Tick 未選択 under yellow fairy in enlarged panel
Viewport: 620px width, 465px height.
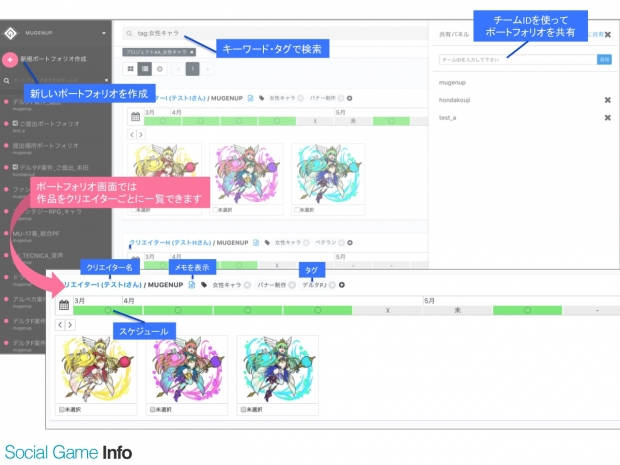62,409
